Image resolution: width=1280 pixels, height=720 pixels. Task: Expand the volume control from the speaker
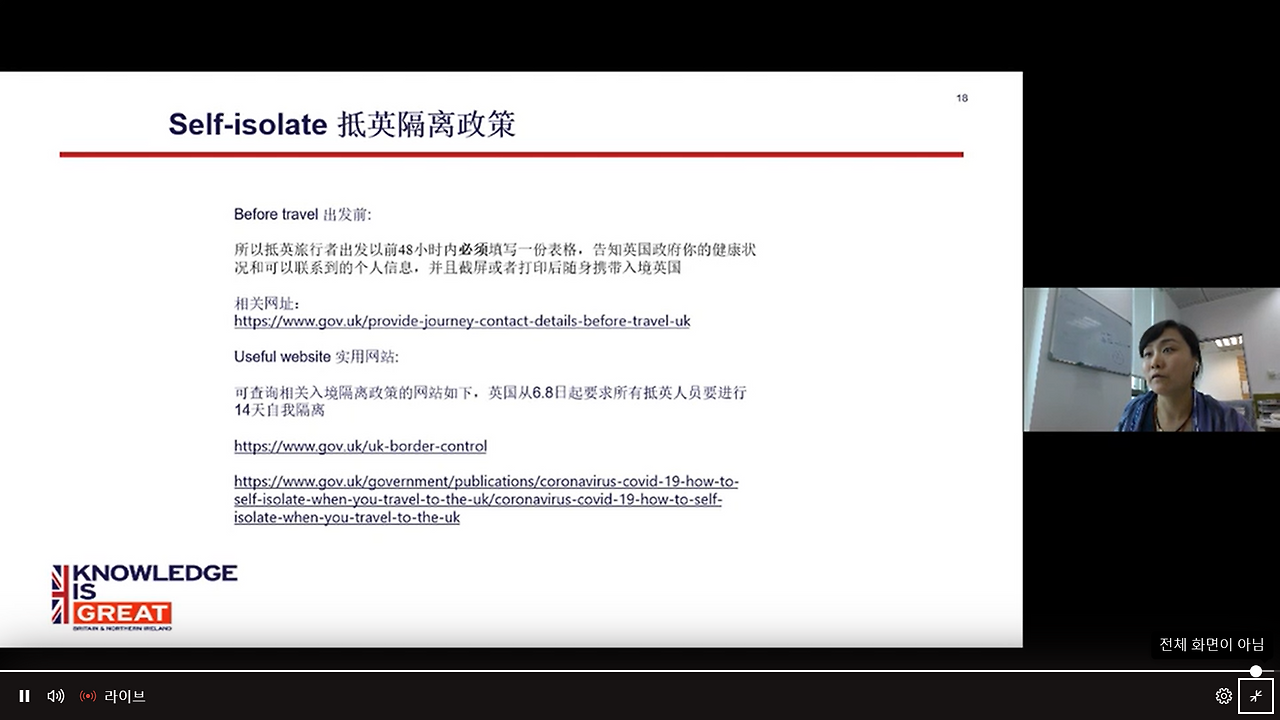pyautogui.click(x=55, y=696)
